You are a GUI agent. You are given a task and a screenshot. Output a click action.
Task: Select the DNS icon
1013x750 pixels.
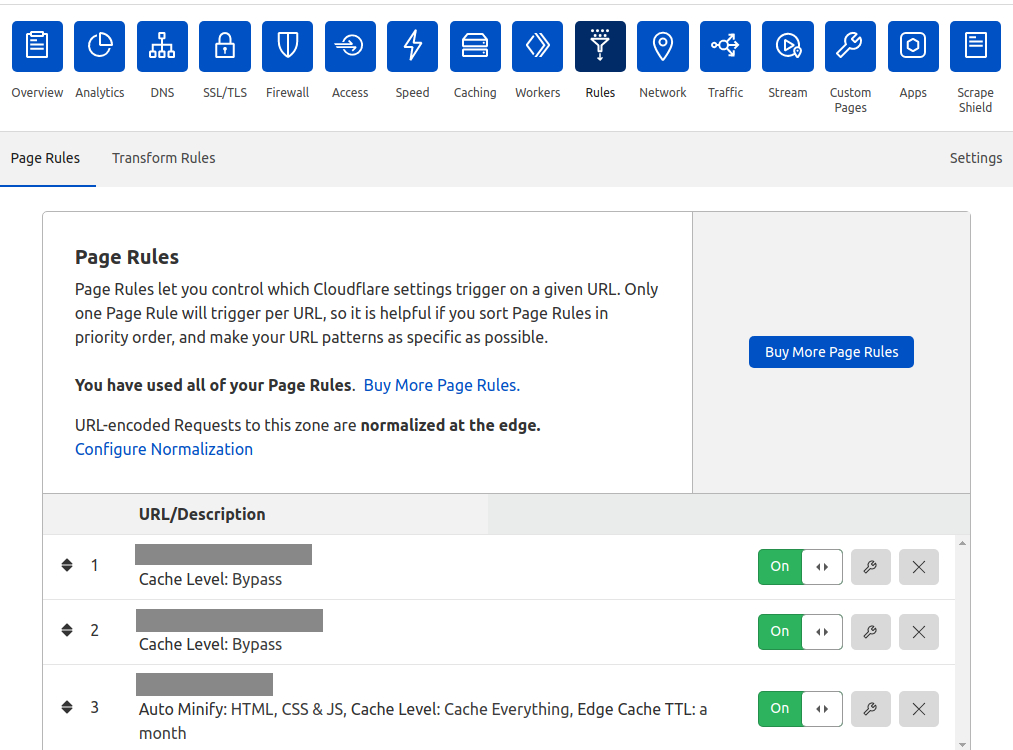click(x=162, y=46)
